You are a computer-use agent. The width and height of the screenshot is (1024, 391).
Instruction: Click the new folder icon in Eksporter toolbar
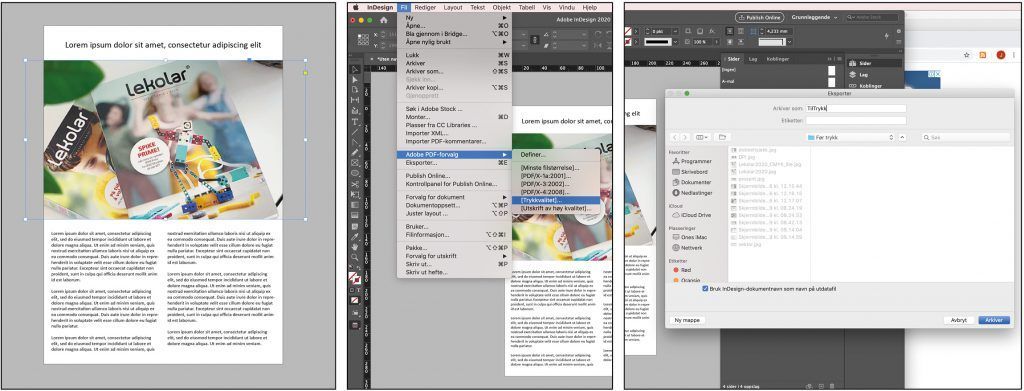coord(721,137)
